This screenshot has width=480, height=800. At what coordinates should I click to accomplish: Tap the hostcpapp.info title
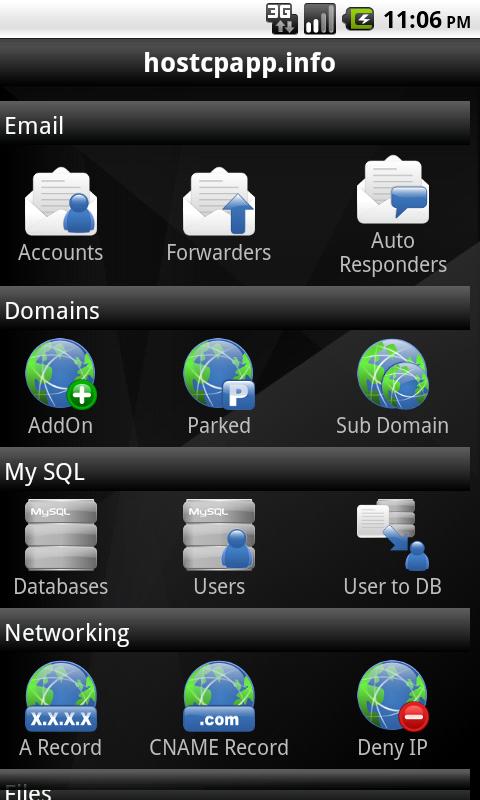(x=240, y=63)
